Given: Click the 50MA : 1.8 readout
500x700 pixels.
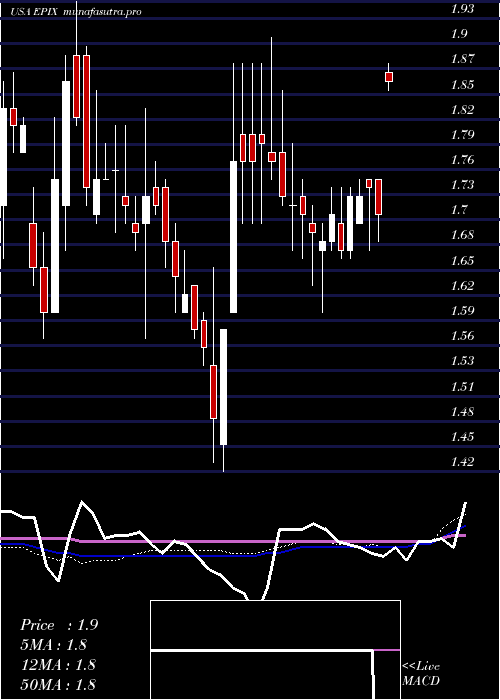Looking at the screenshot, I should (58, 684).
